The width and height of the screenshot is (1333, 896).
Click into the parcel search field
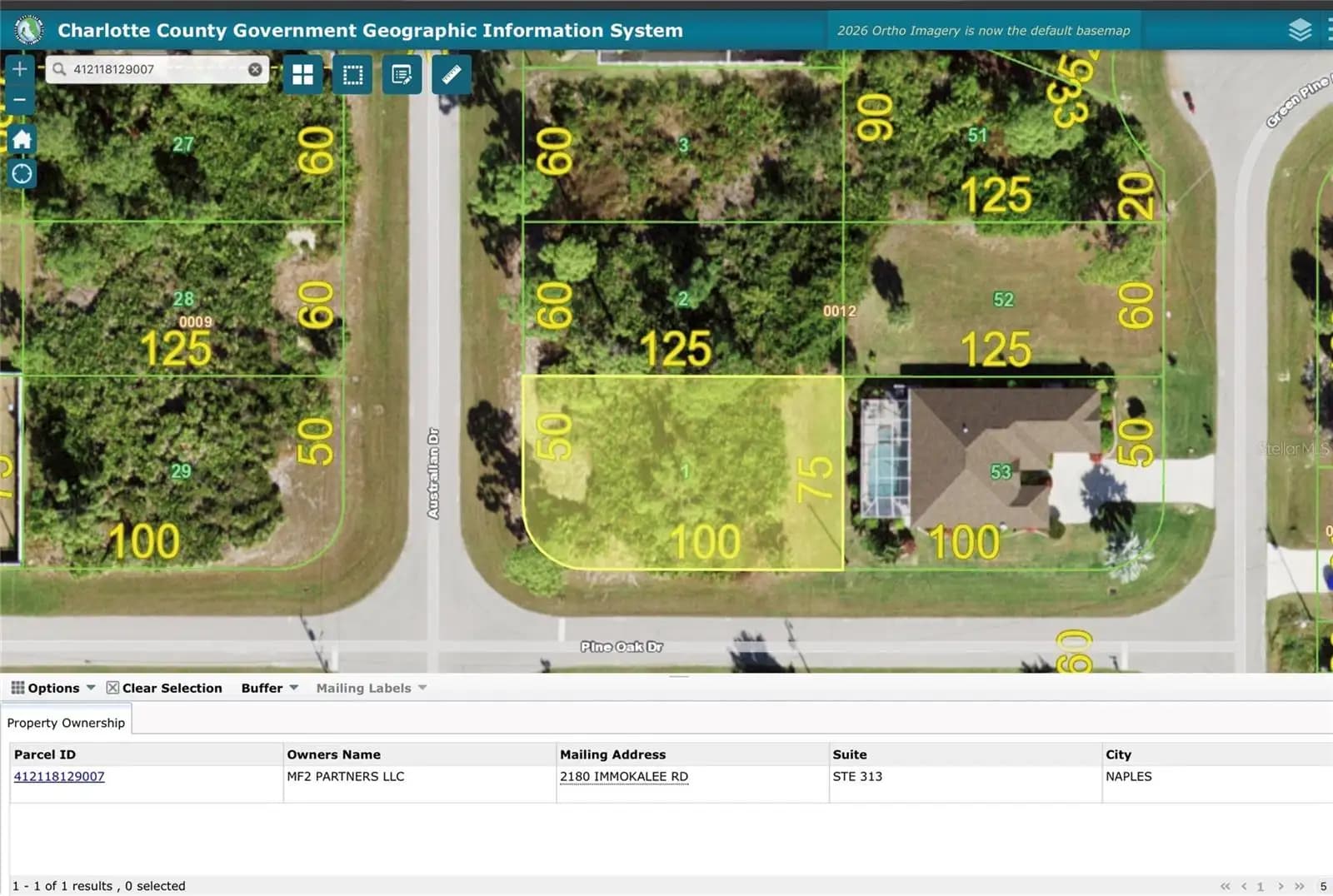(157, 69)
